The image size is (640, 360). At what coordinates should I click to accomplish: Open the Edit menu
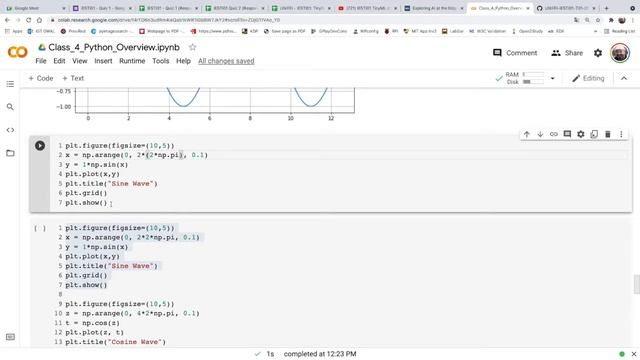point(59,61)
